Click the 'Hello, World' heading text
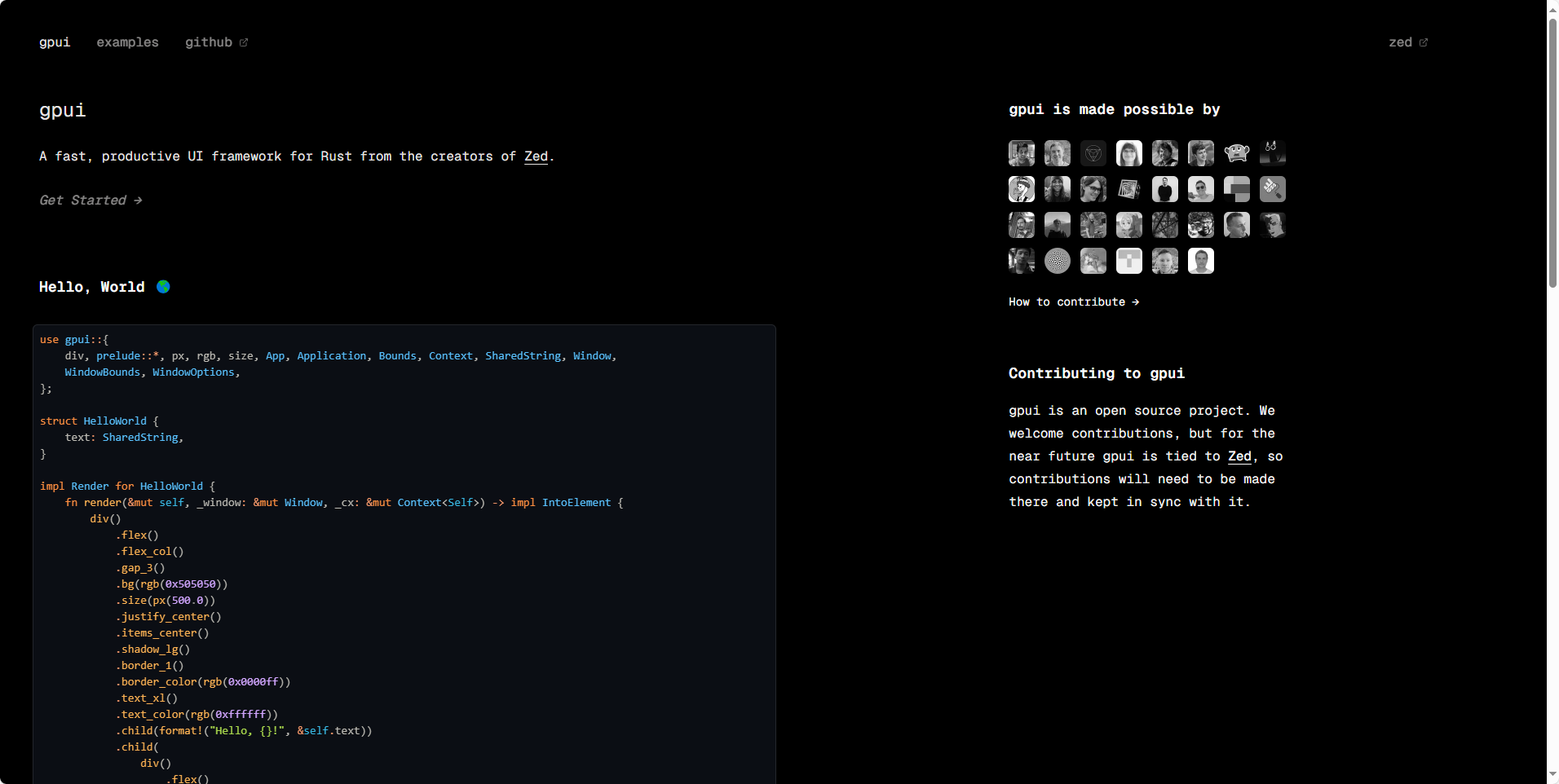 (x=92, y=287)
